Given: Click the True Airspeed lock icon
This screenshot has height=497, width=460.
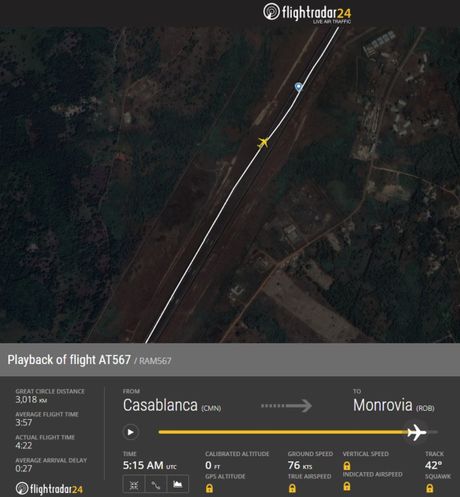Looking at the screenshot, I should [x=292, y=489].
